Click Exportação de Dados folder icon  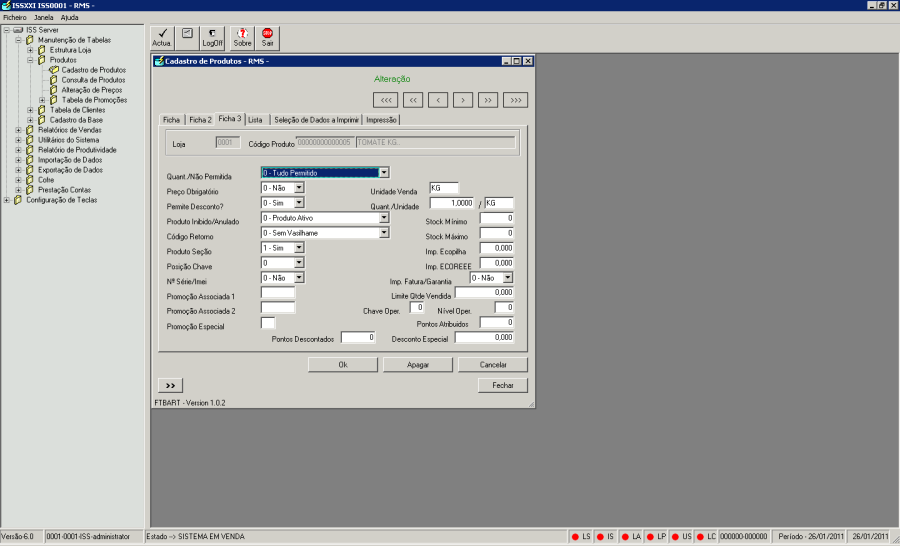click(30, 170)
